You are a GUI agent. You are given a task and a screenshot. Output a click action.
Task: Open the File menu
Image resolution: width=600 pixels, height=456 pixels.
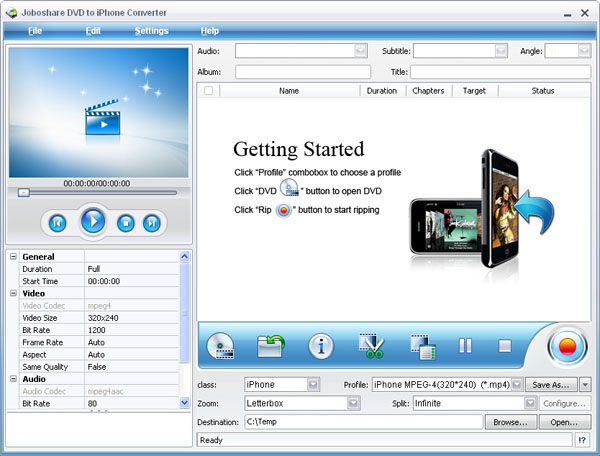pos(35,31)
